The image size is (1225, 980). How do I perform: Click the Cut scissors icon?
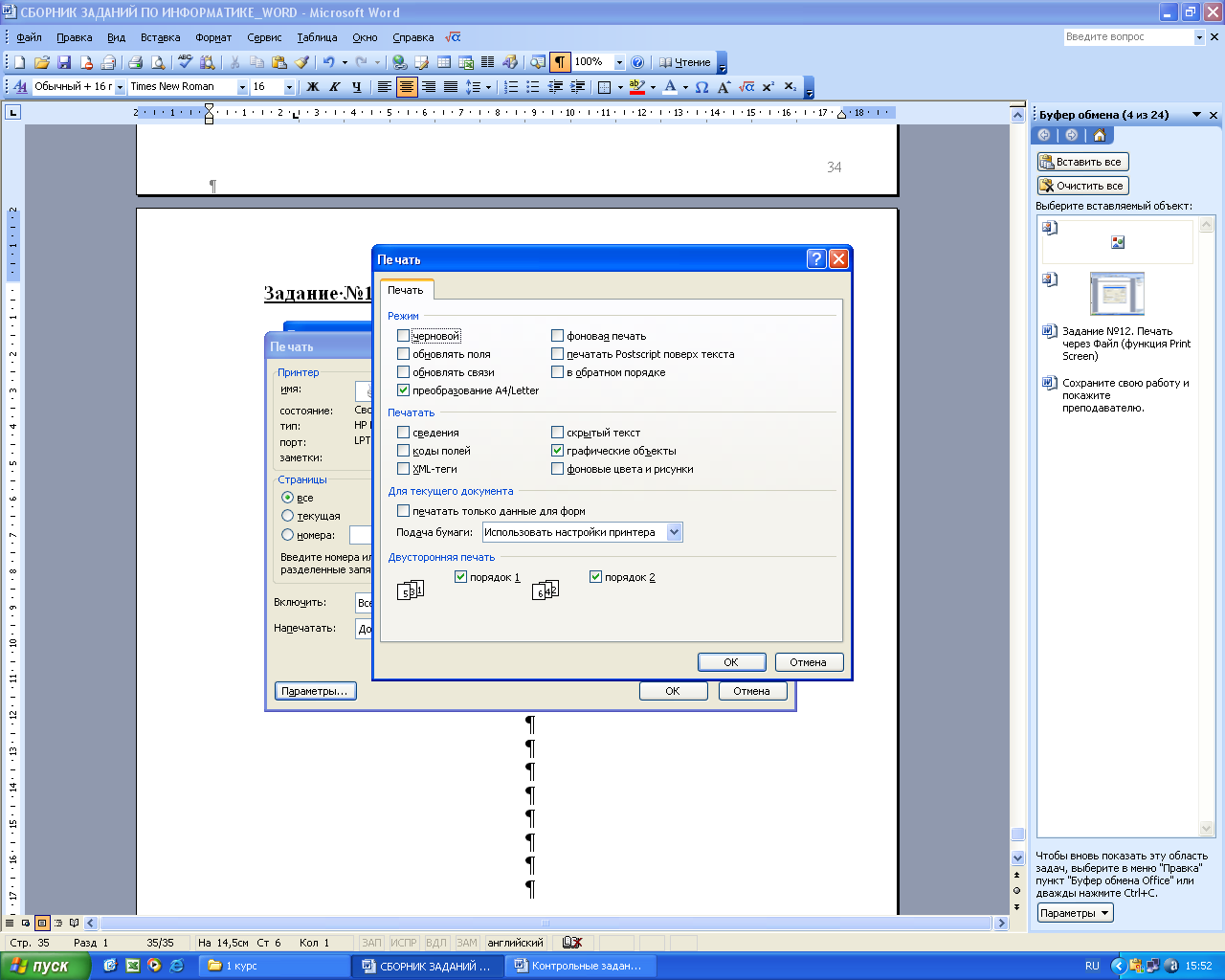[234, 62]
